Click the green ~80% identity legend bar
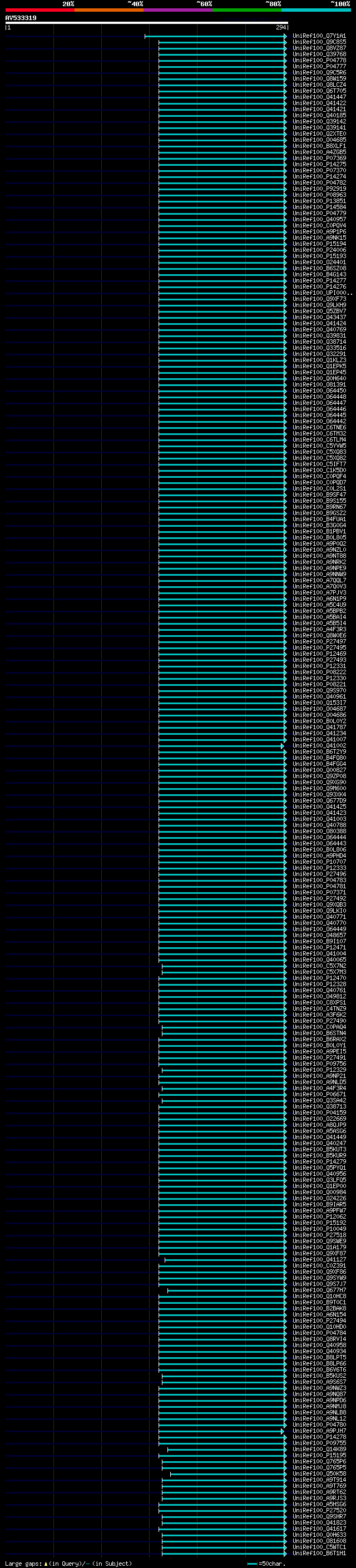 [247, 10]
